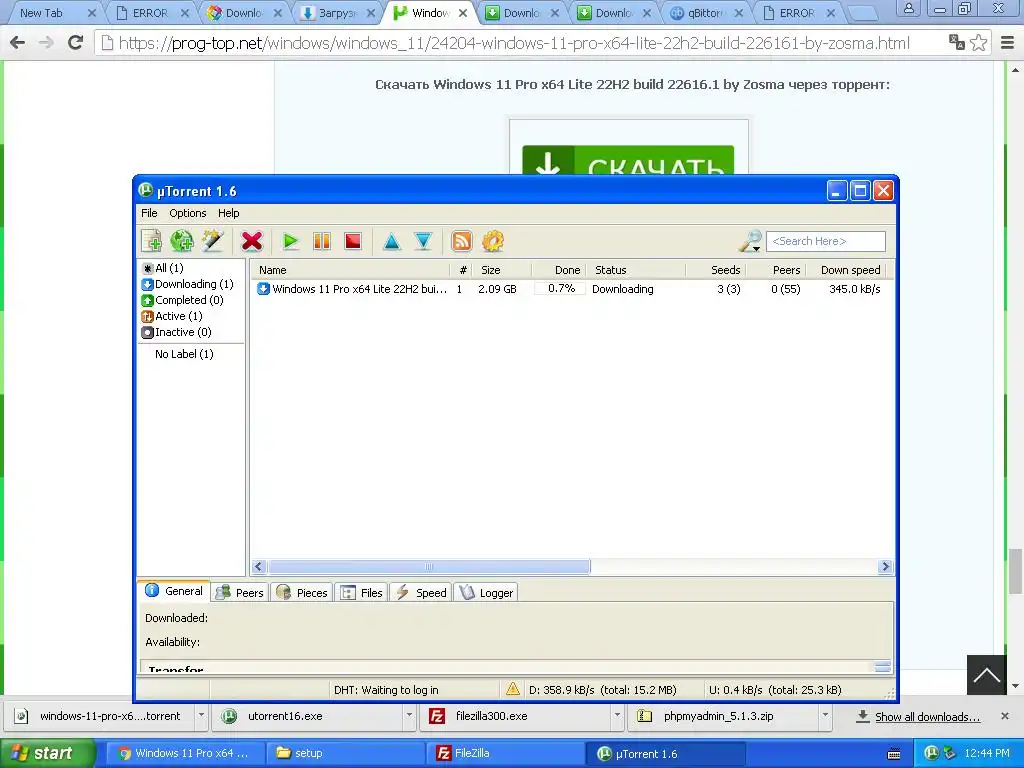
Task: Select No Label (1) entry
Action: [184, 354]
